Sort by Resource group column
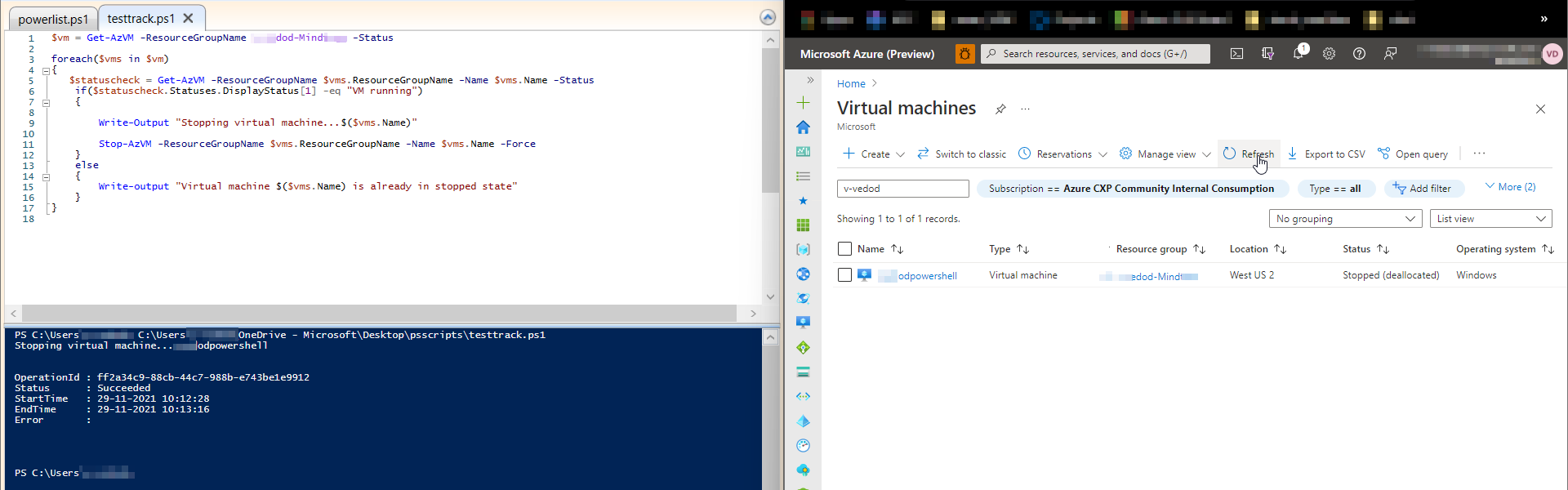This screenshot has width=1568, height=490. (x=1160, y=249)
